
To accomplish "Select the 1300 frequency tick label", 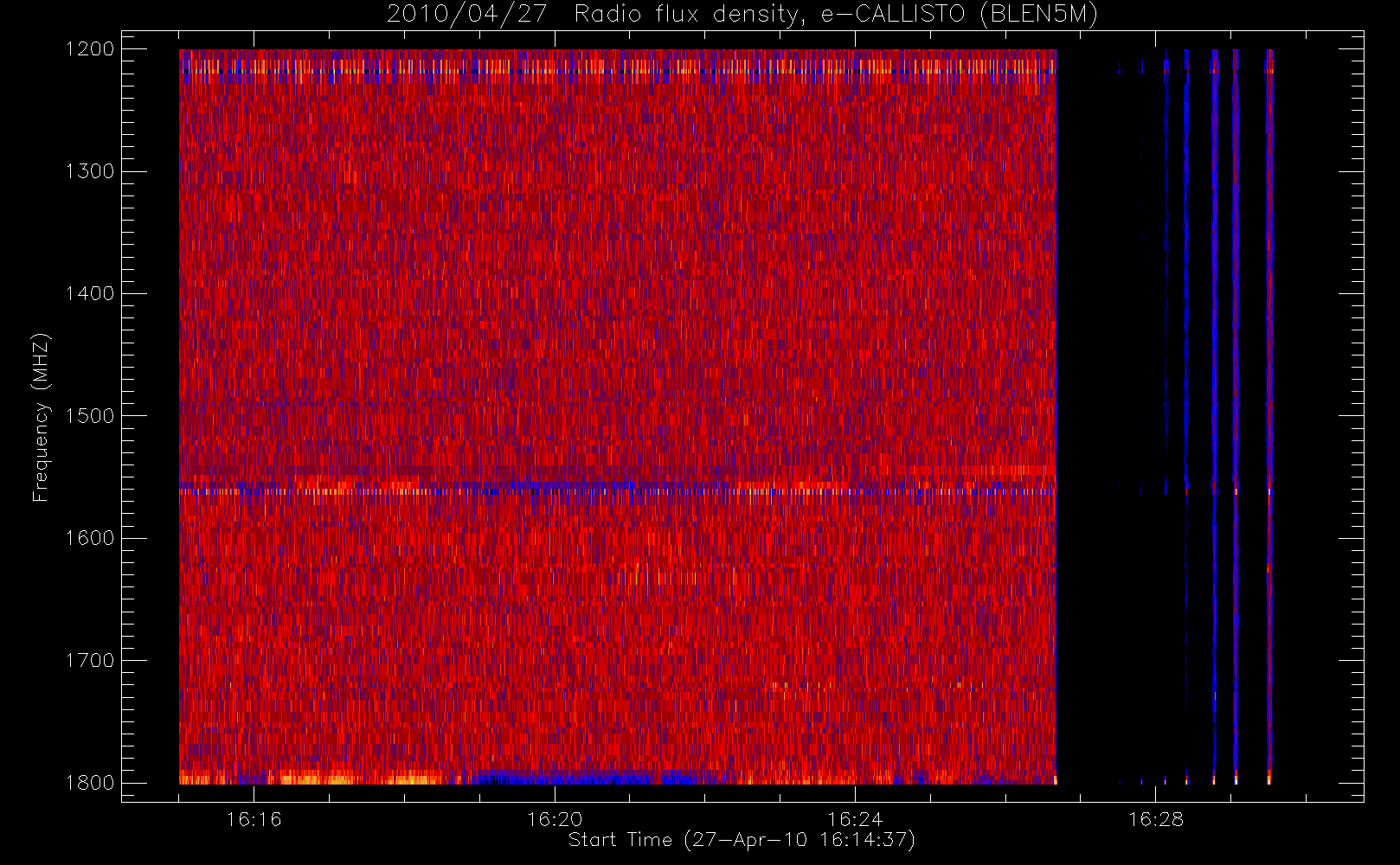I will pos(90,171).
